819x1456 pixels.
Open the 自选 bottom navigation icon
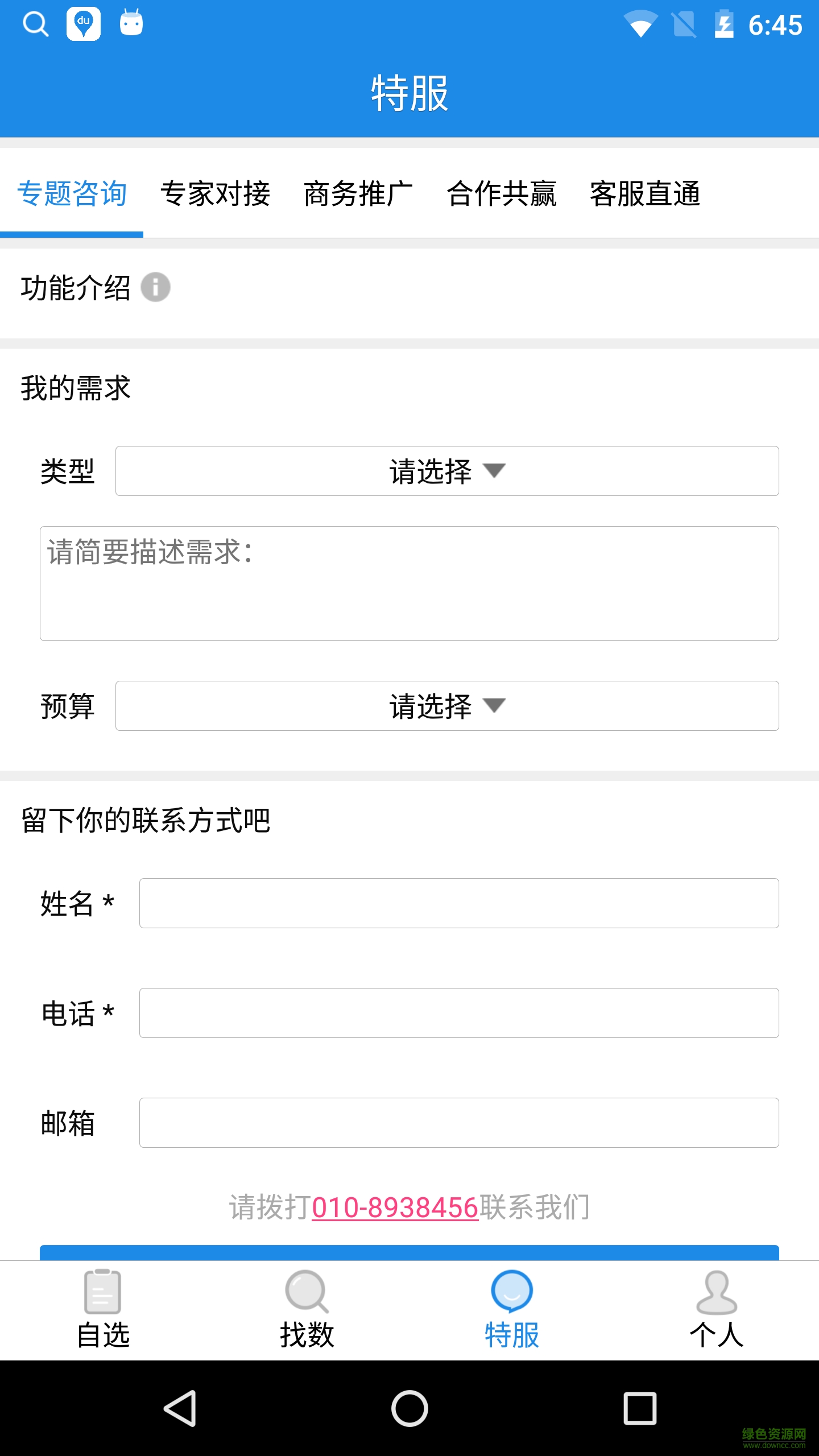(103, 1292)
